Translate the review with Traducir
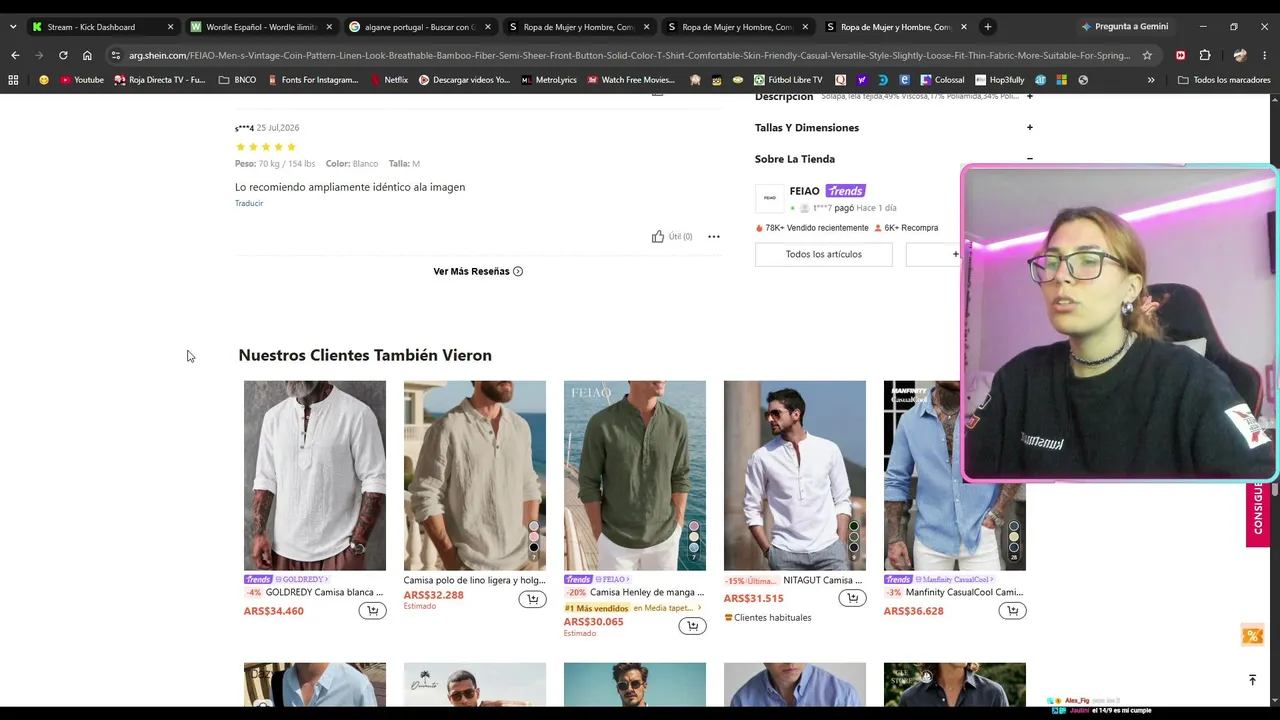1280x720 pixels. [x=249, y=203]
